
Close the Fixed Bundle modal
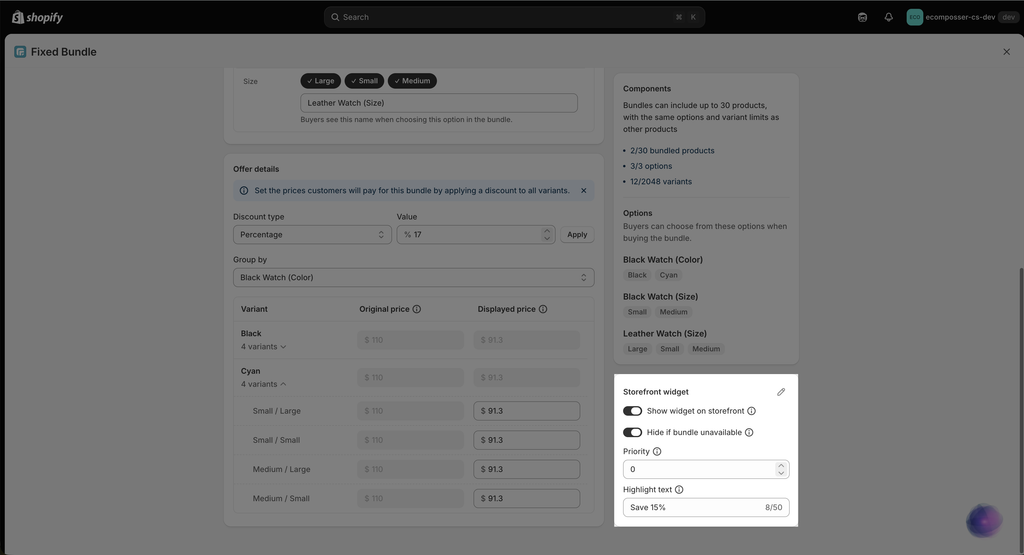point(1006,52)
